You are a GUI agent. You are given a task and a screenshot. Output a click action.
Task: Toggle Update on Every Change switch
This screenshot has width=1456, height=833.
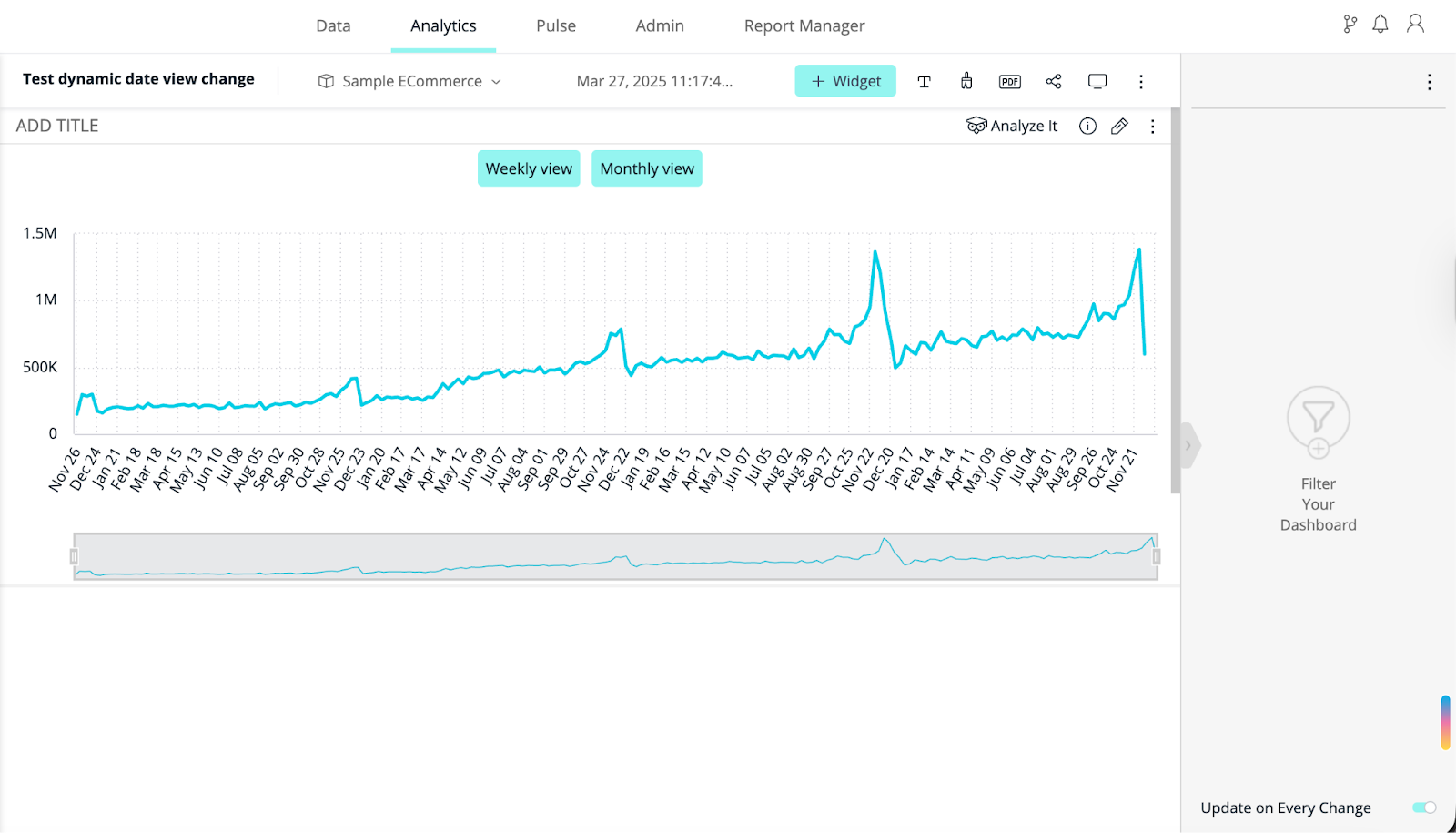coord(1423,808)
